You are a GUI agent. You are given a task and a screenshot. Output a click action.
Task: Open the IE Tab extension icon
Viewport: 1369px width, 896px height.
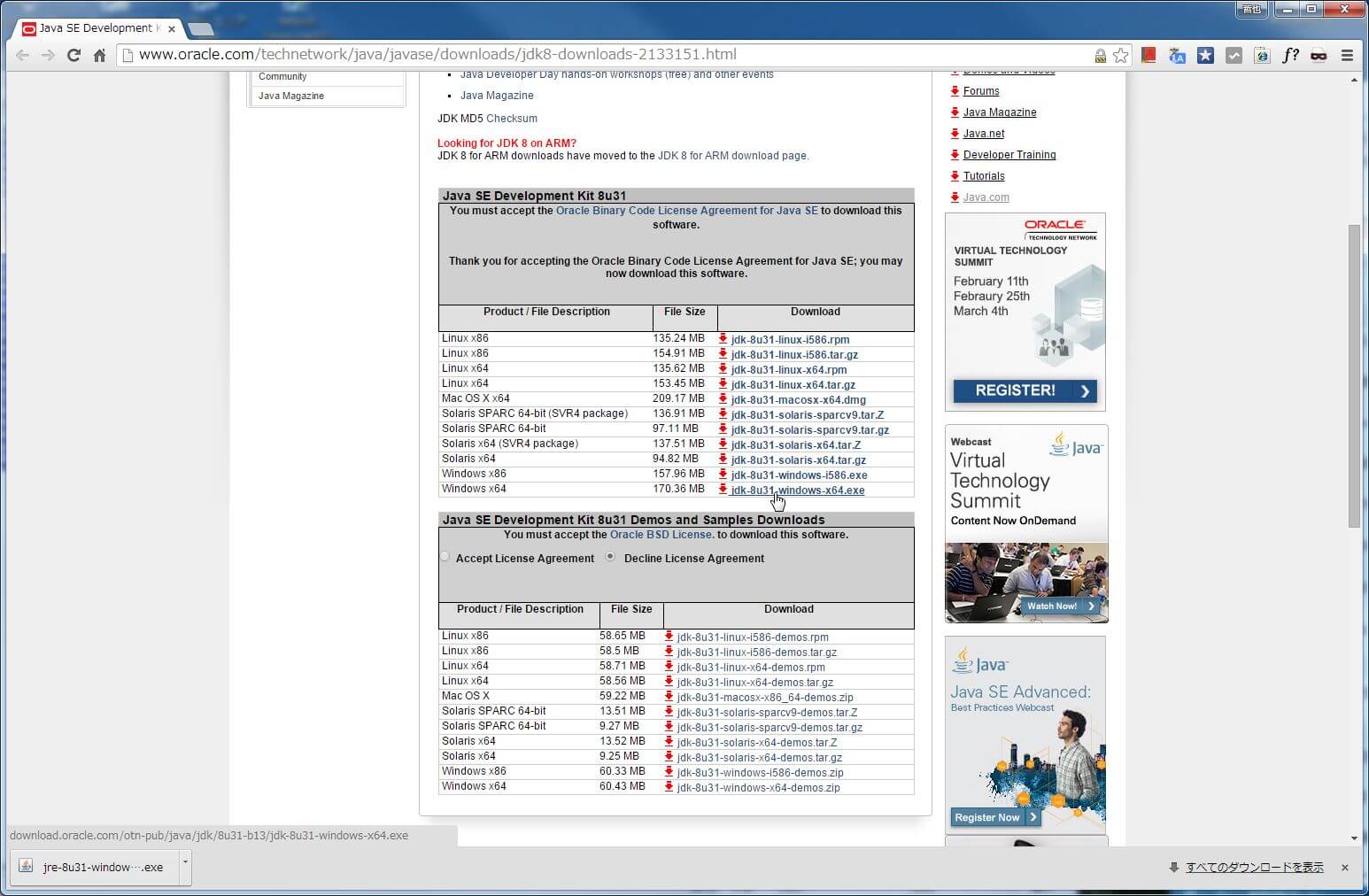(1262, 55)
